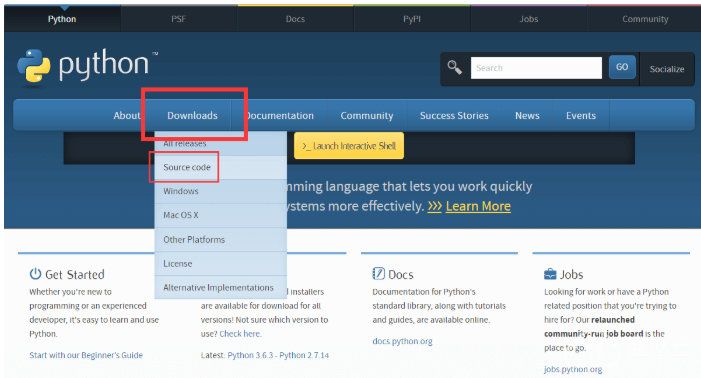Open the About navigation menu
The width and height of the screenshot is (701, 378).
(x=127, y=115)
